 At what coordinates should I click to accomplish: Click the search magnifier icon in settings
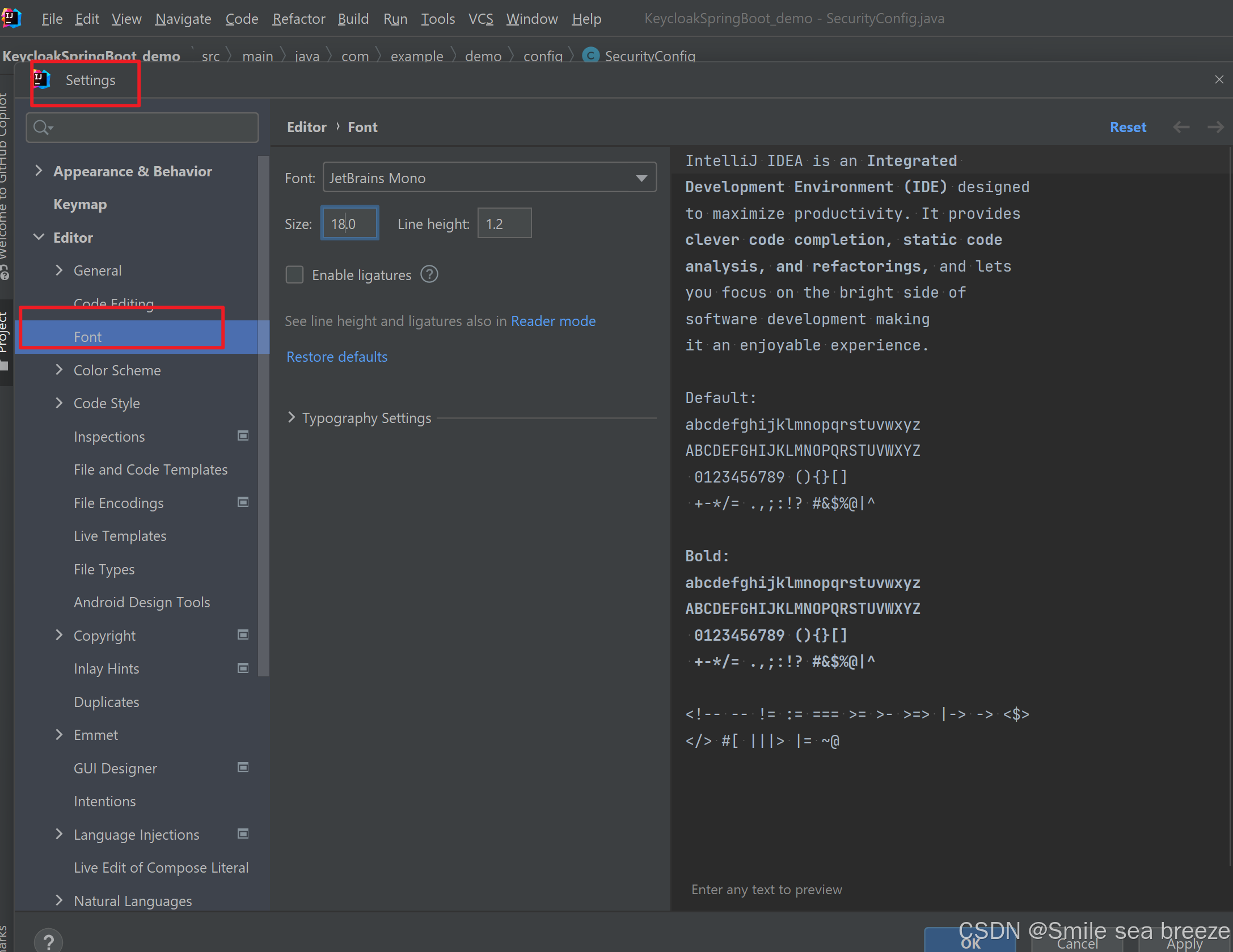coord(41,127)
